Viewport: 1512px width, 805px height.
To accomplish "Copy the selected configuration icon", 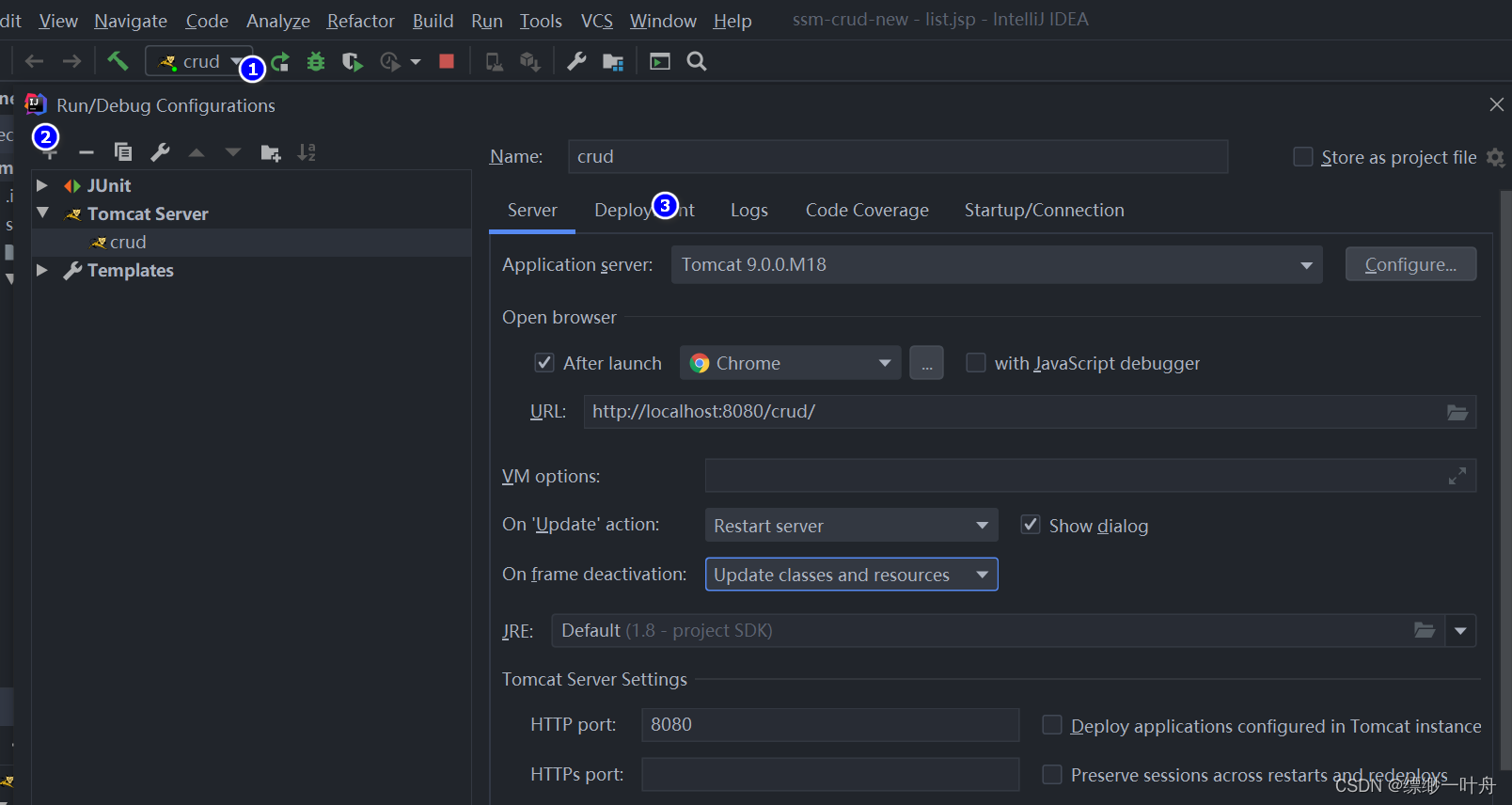I will click(x=122, y=151).
